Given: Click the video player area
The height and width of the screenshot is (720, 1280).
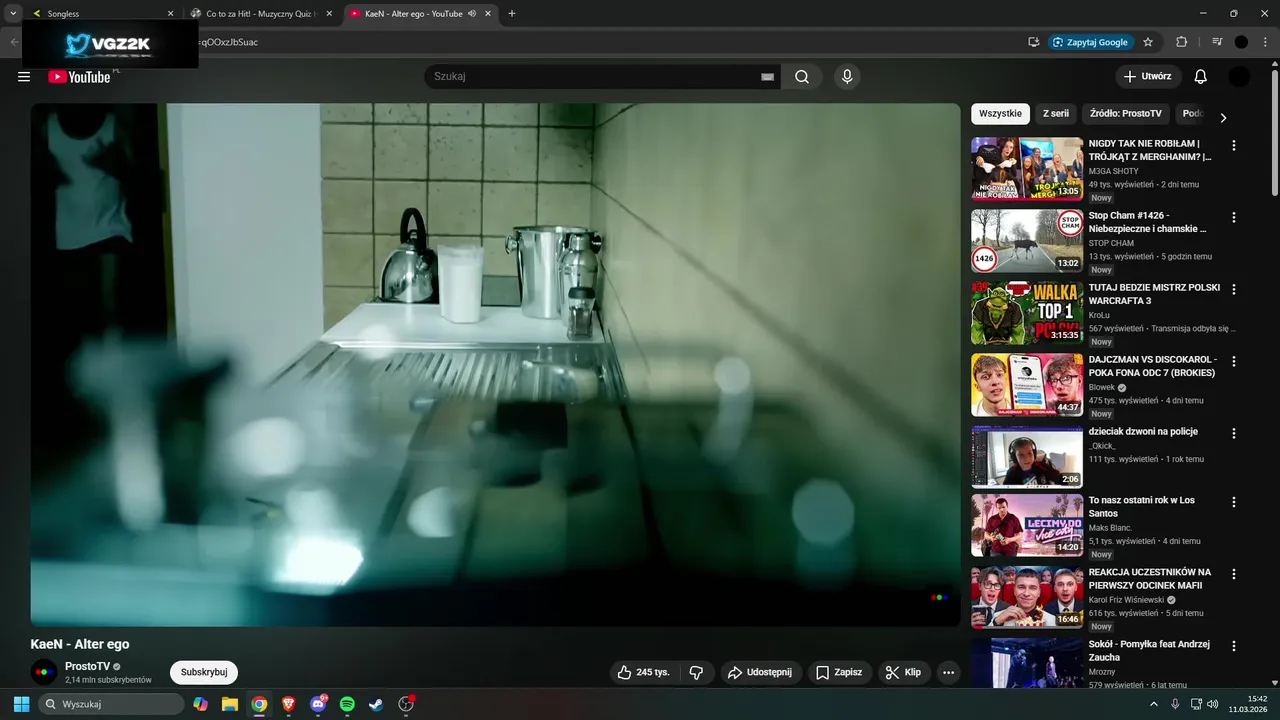Looking at the screenshot, I should pyautogui.click(x=495, y=365).
